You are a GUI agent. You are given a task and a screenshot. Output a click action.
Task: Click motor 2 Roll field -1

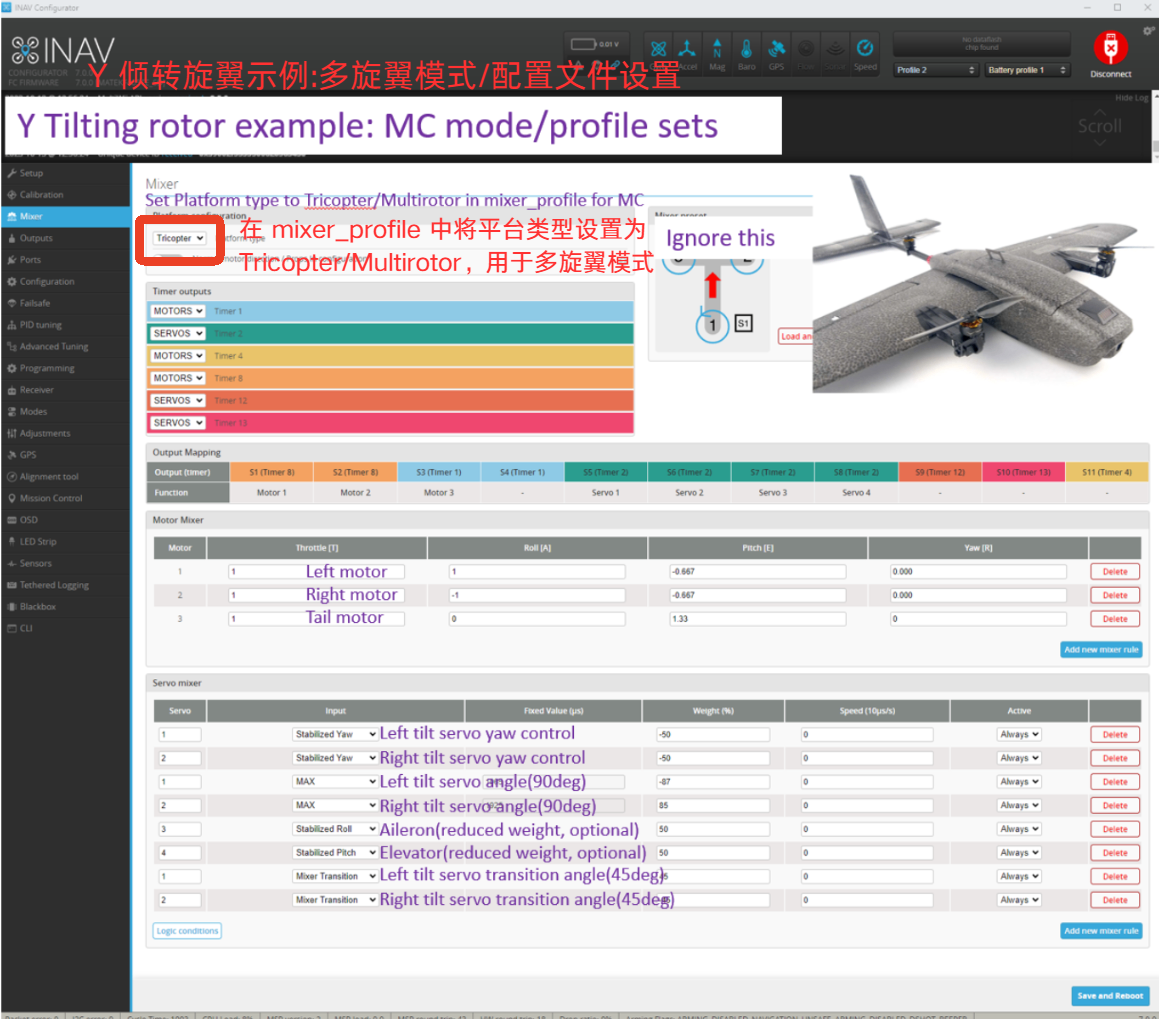pyautogui.click(x=537, y=595)
